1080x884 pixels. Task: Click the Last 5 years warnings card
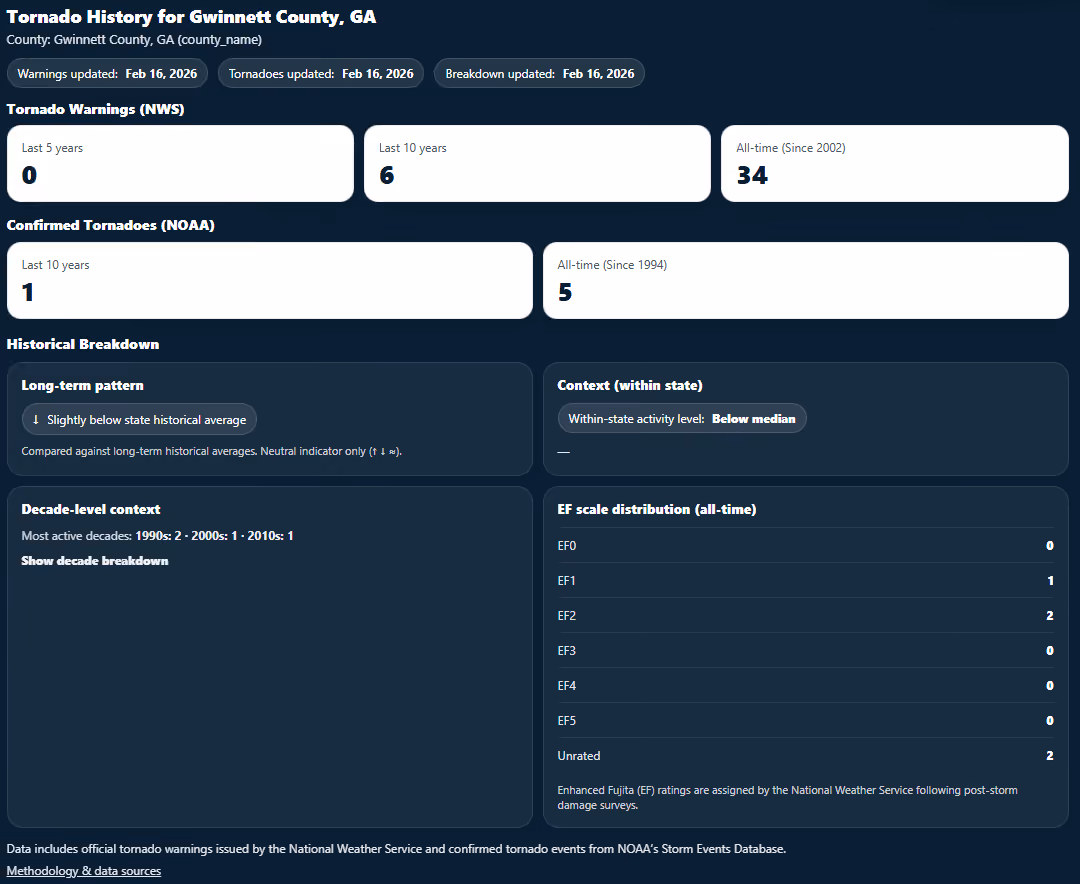tap(180, 163)
